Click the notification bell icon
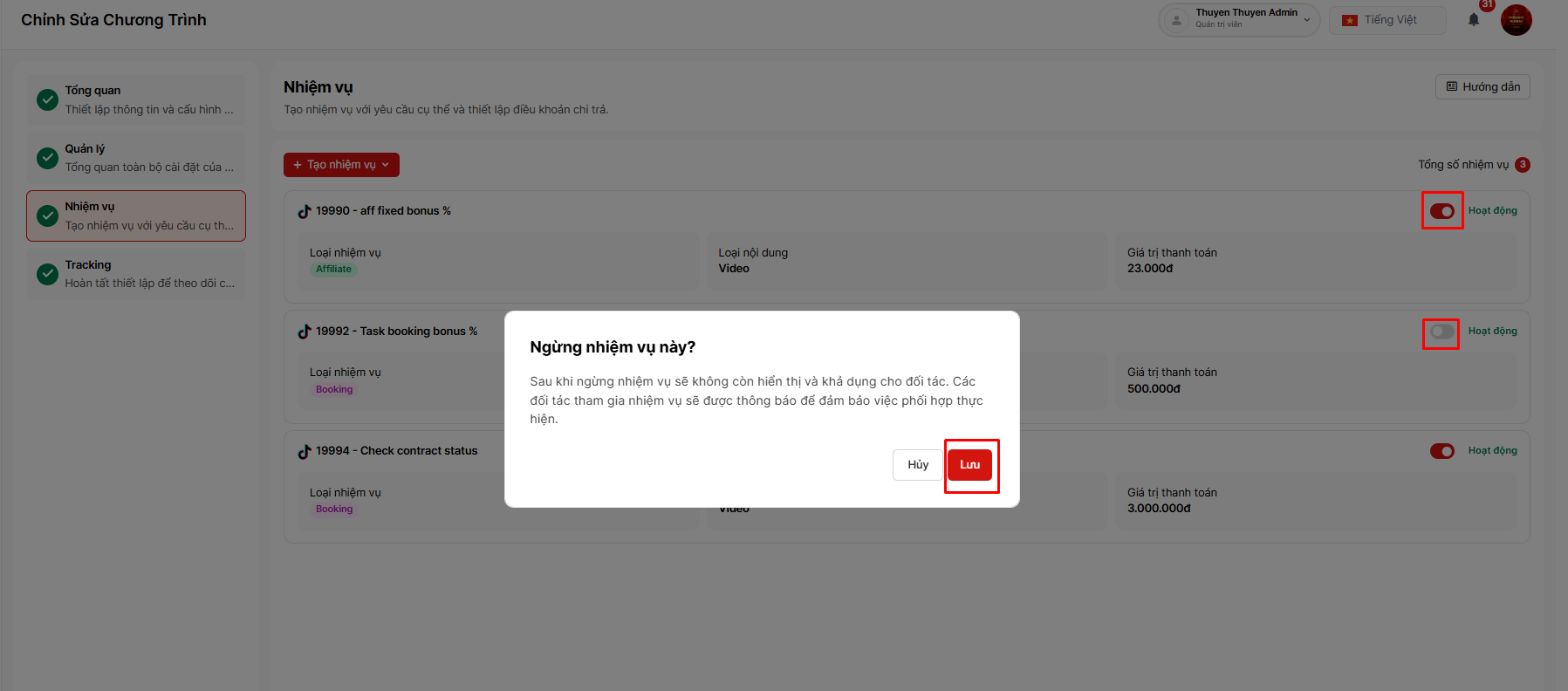 pos(1474,20)
